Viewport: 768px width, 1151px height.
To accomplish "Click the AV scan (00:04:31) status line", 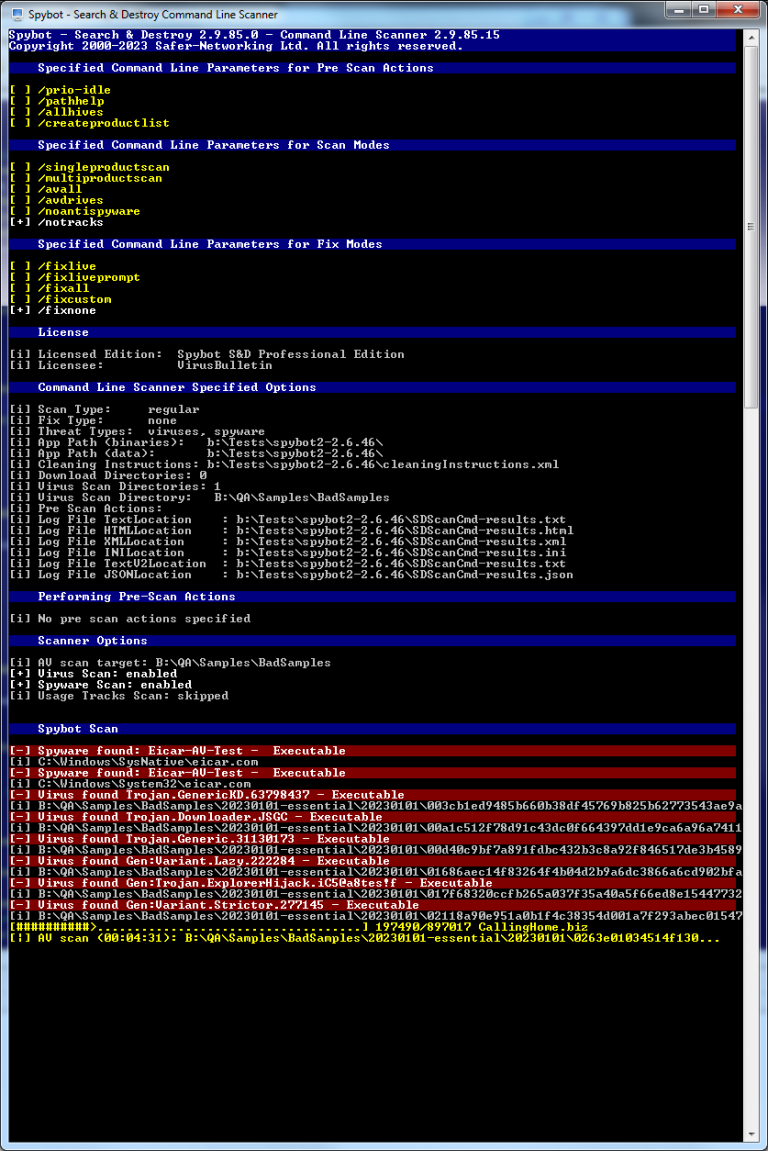I will coord(365,937).
